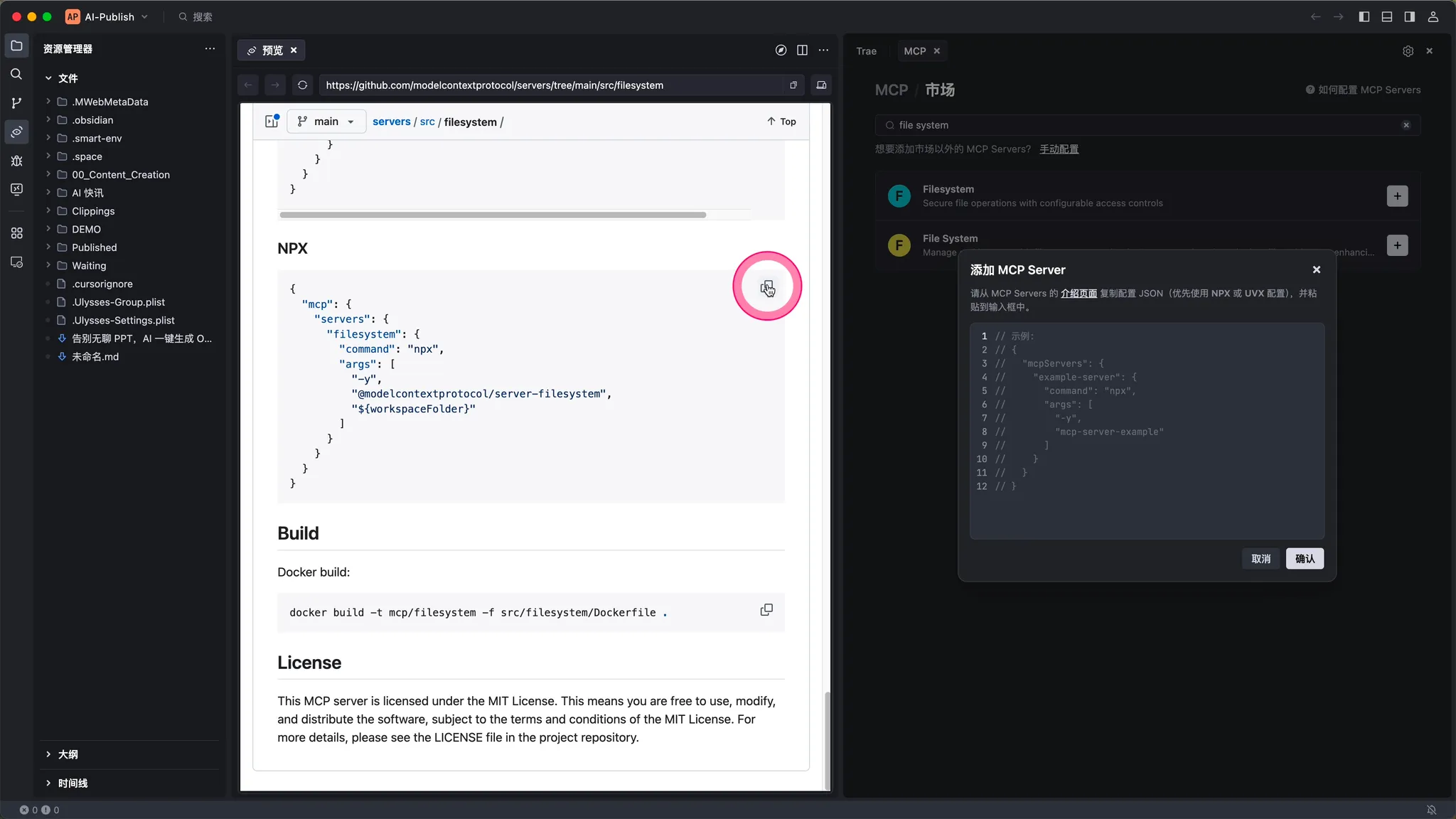Image resolution: width=1456 pixels, height=819 pixels.
Task: Open MCP panel settings gear
Action: pyautogui.click(x=1408, y=51)
